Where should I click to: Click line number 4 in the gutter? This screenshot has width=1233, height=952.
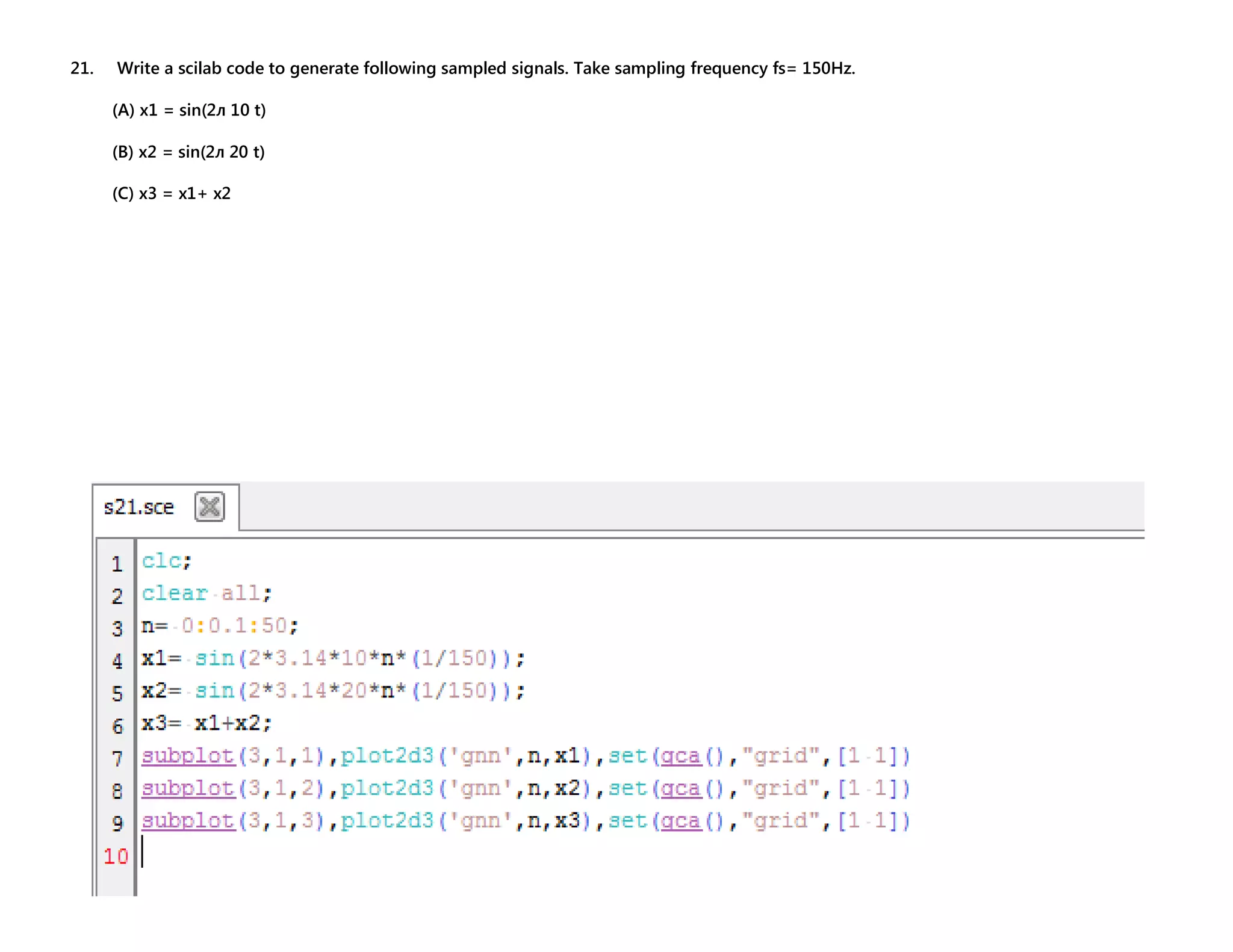[x=117, y=661]
